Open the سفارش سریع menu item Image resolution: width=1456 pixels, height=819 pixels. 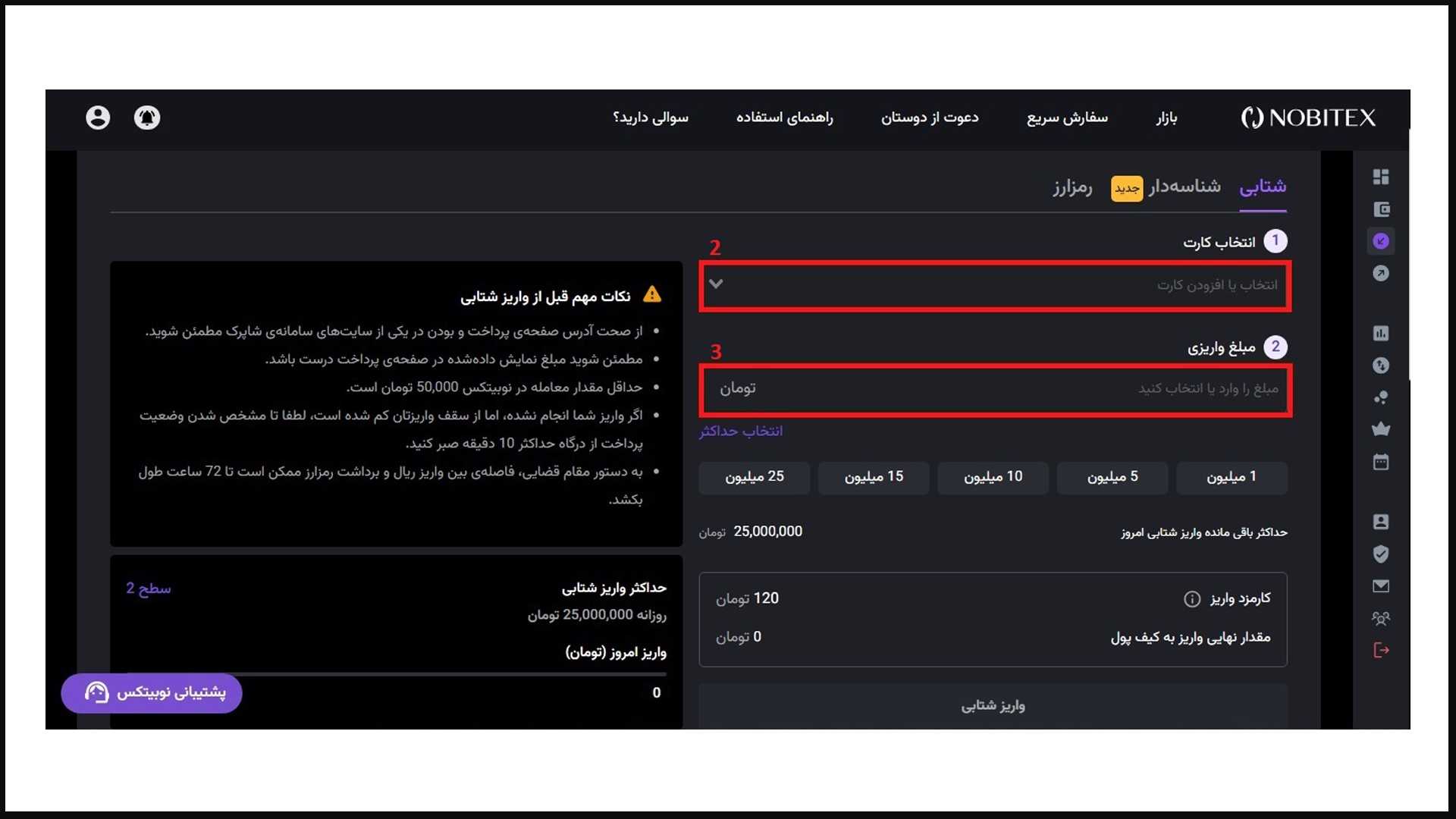(x=1067, y=118)
